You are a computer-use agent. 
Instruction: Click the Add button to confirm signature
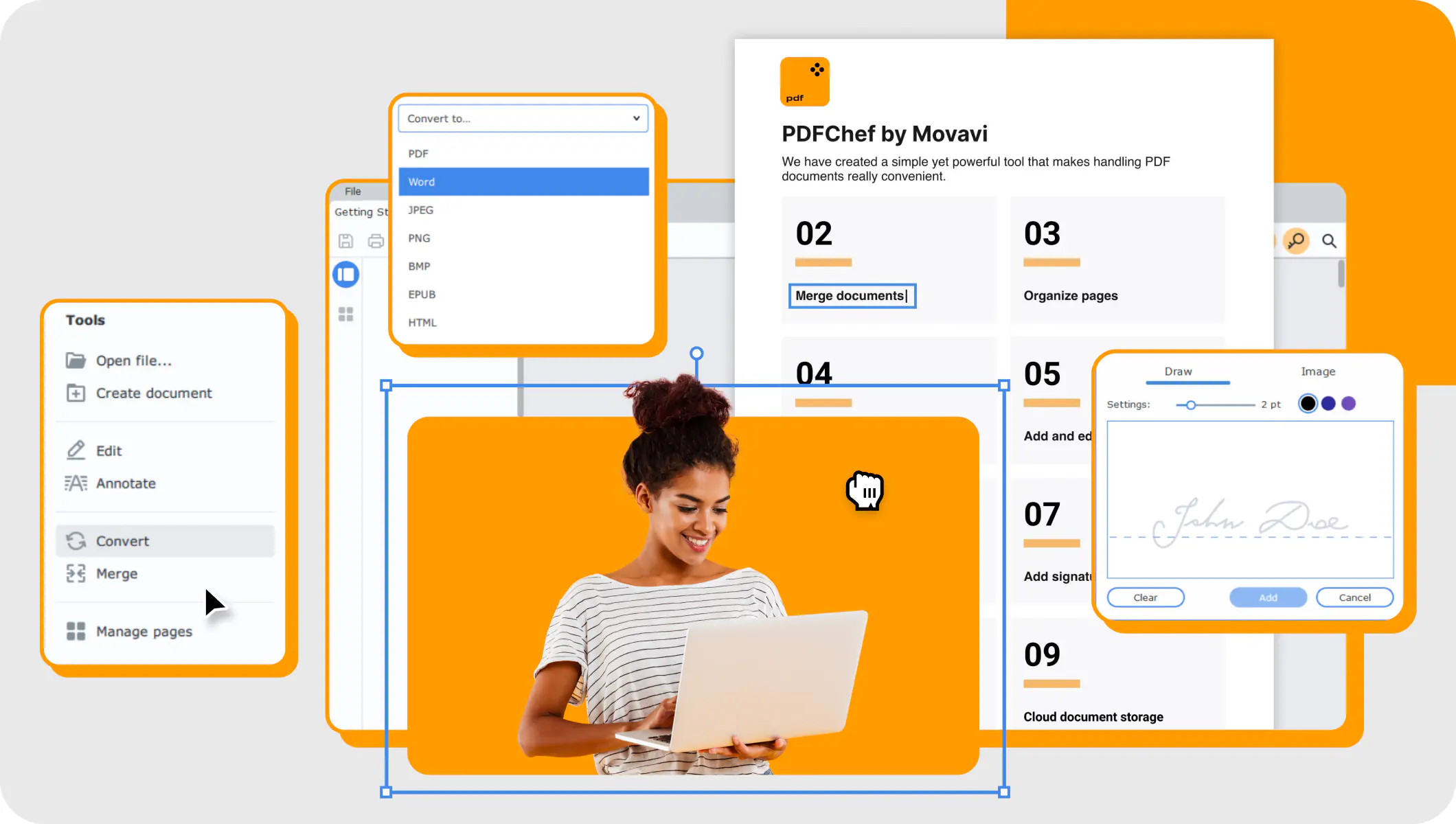[x=1268, y=597]
